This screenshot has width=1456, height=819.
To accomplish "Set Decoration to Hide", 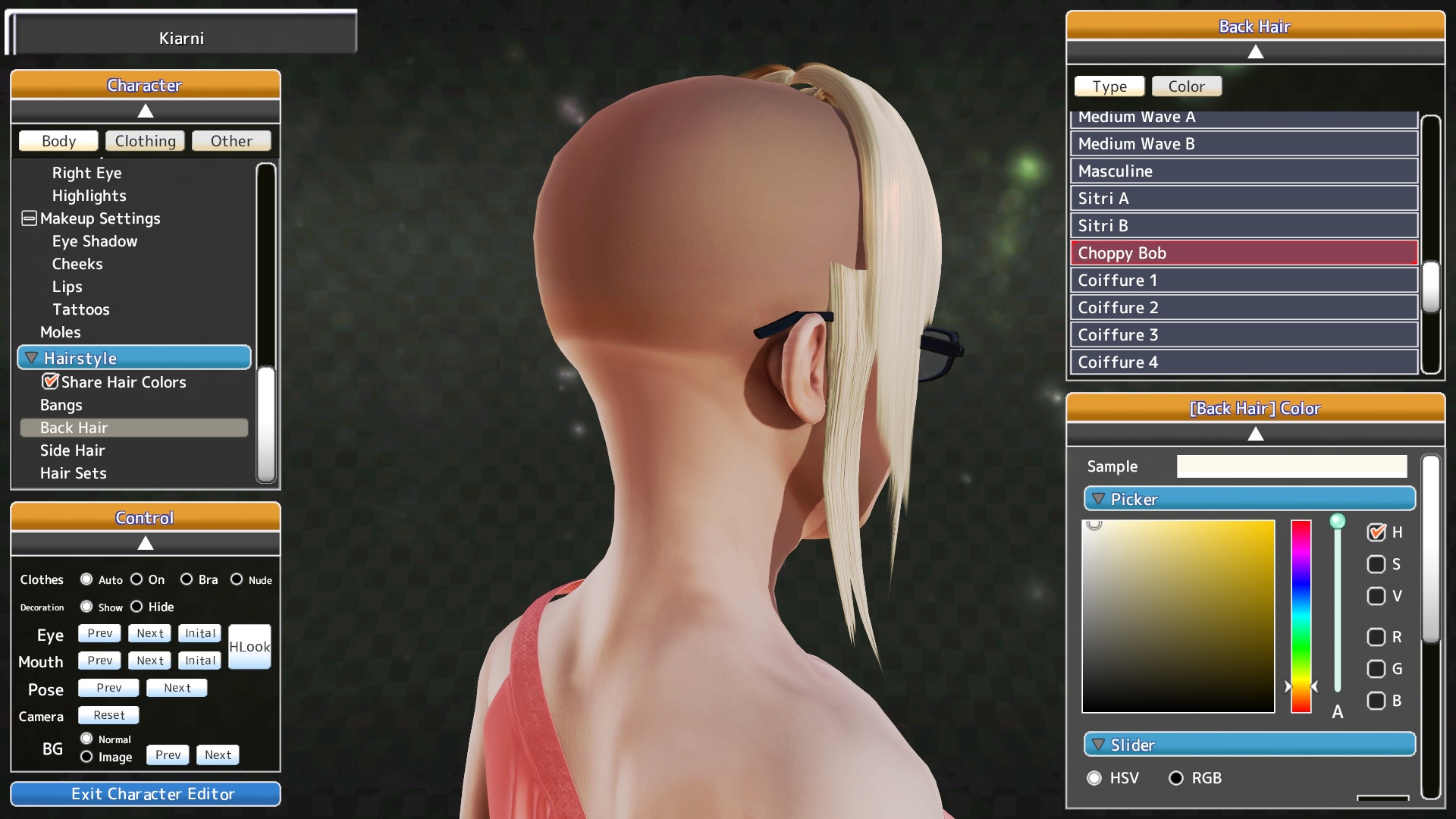I will (136, 607).
